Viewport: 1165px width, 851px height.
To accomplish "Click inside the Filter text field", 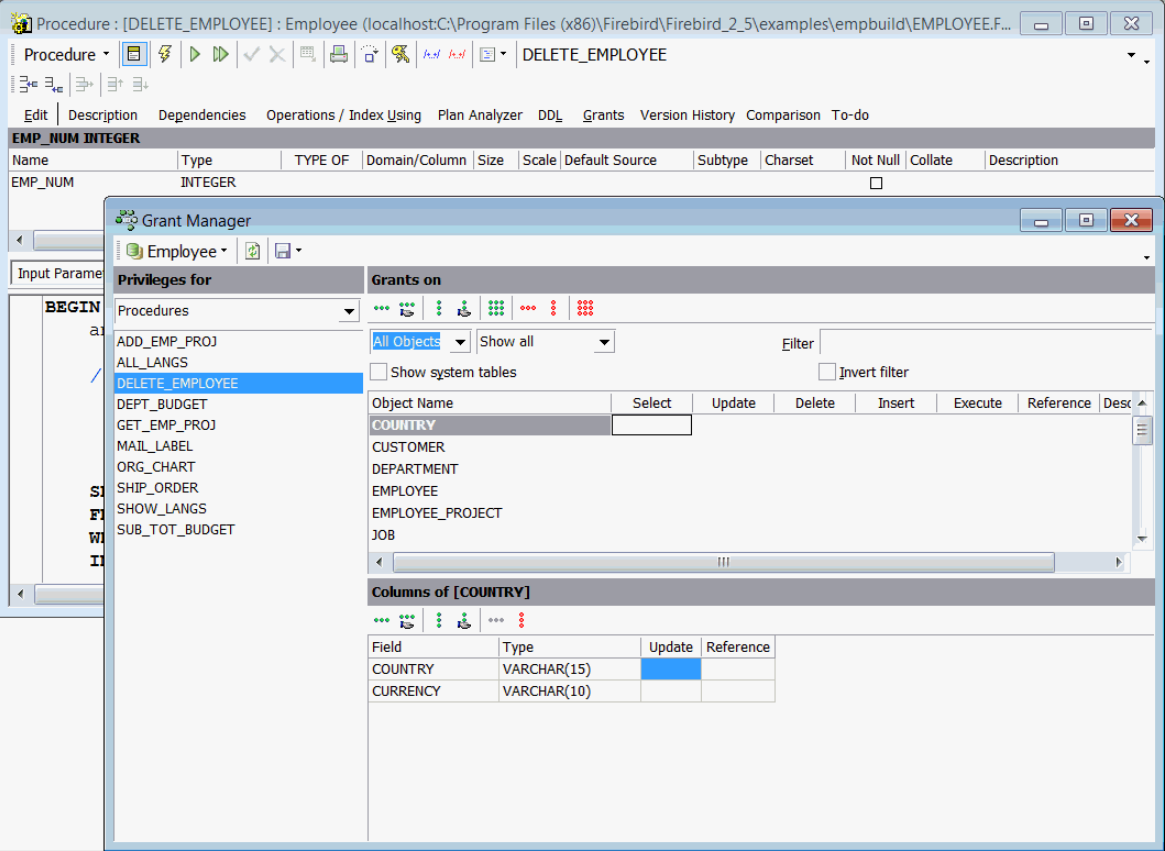I will click(x=985, y=343).
